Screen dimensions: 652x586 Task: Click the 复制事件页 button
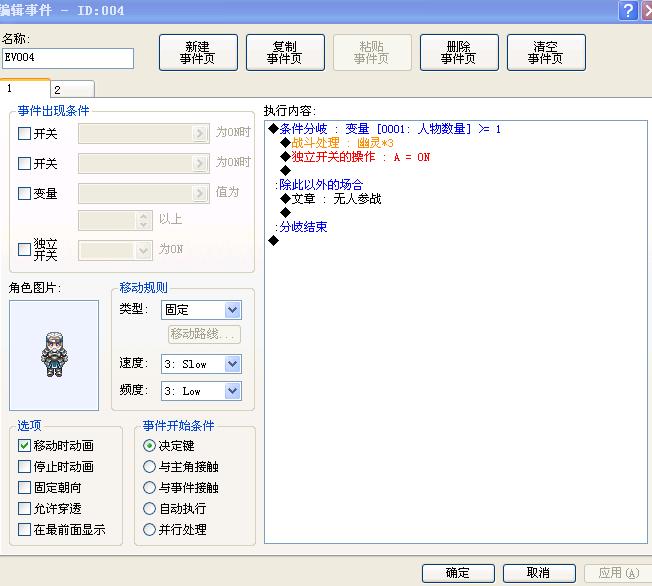[285, 52]
